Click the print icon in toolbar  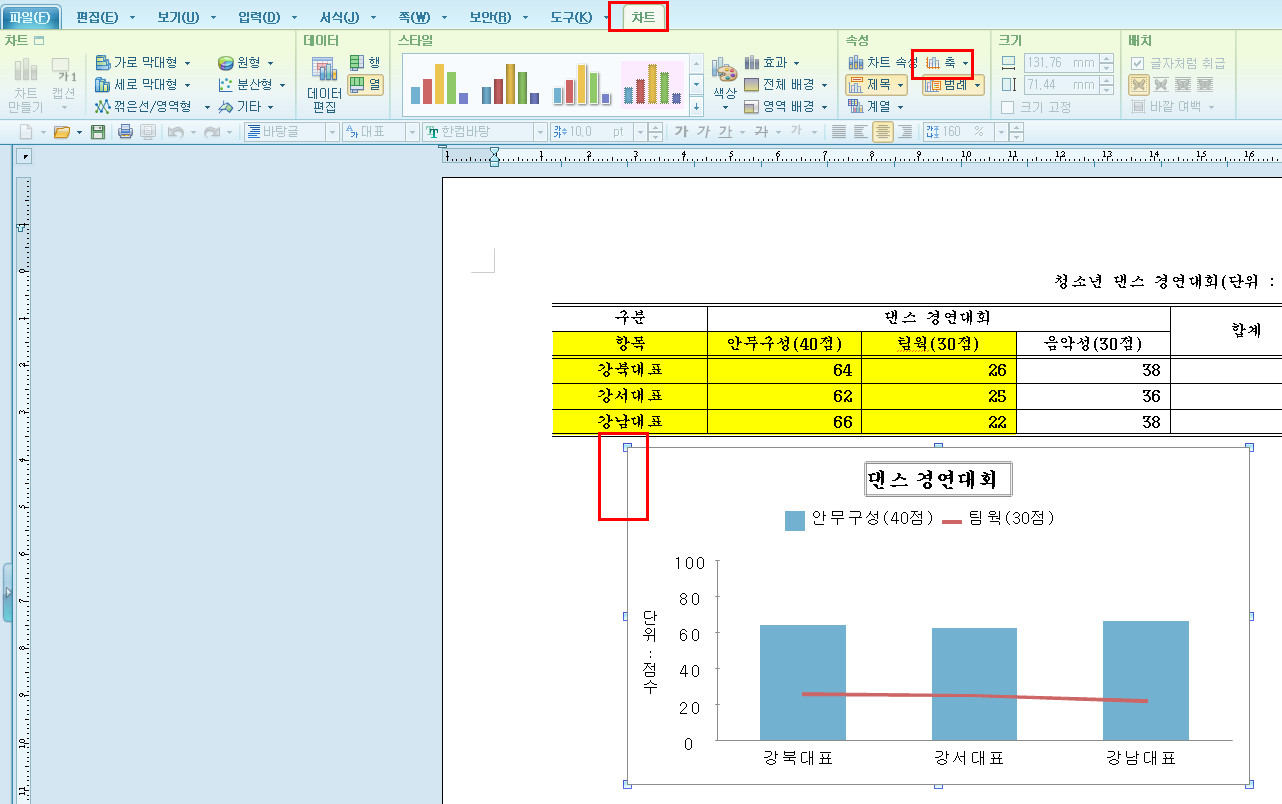[126, 132]
